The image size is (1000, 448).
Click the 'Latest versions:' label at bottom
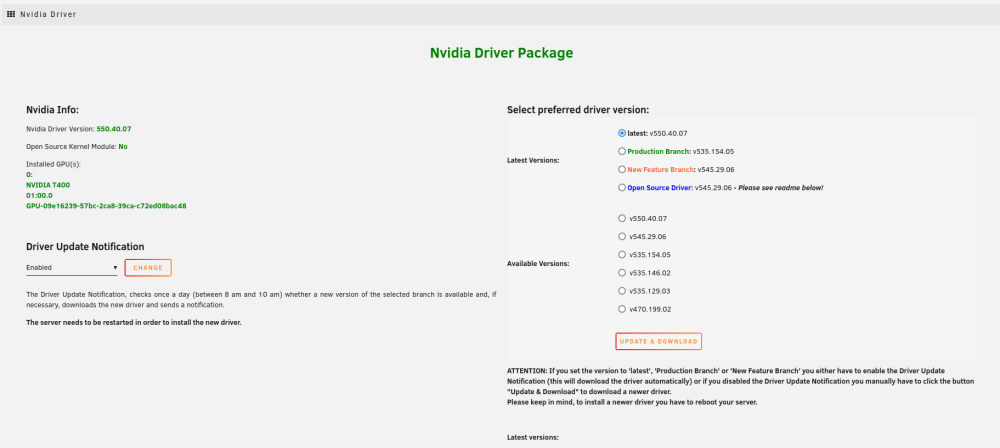click(x=533, y=438)
